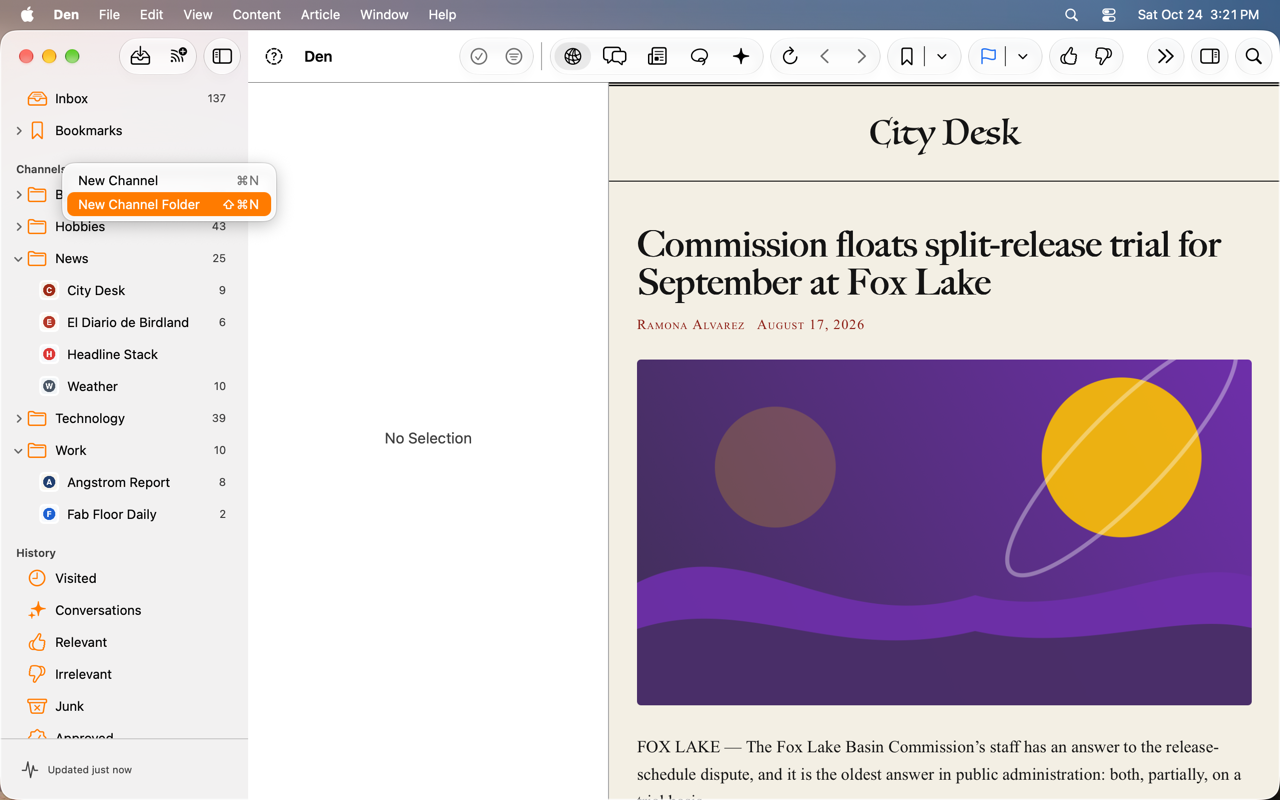
Task: Click the magnifier search icon in toolbar
Action: click(1253, 57)
